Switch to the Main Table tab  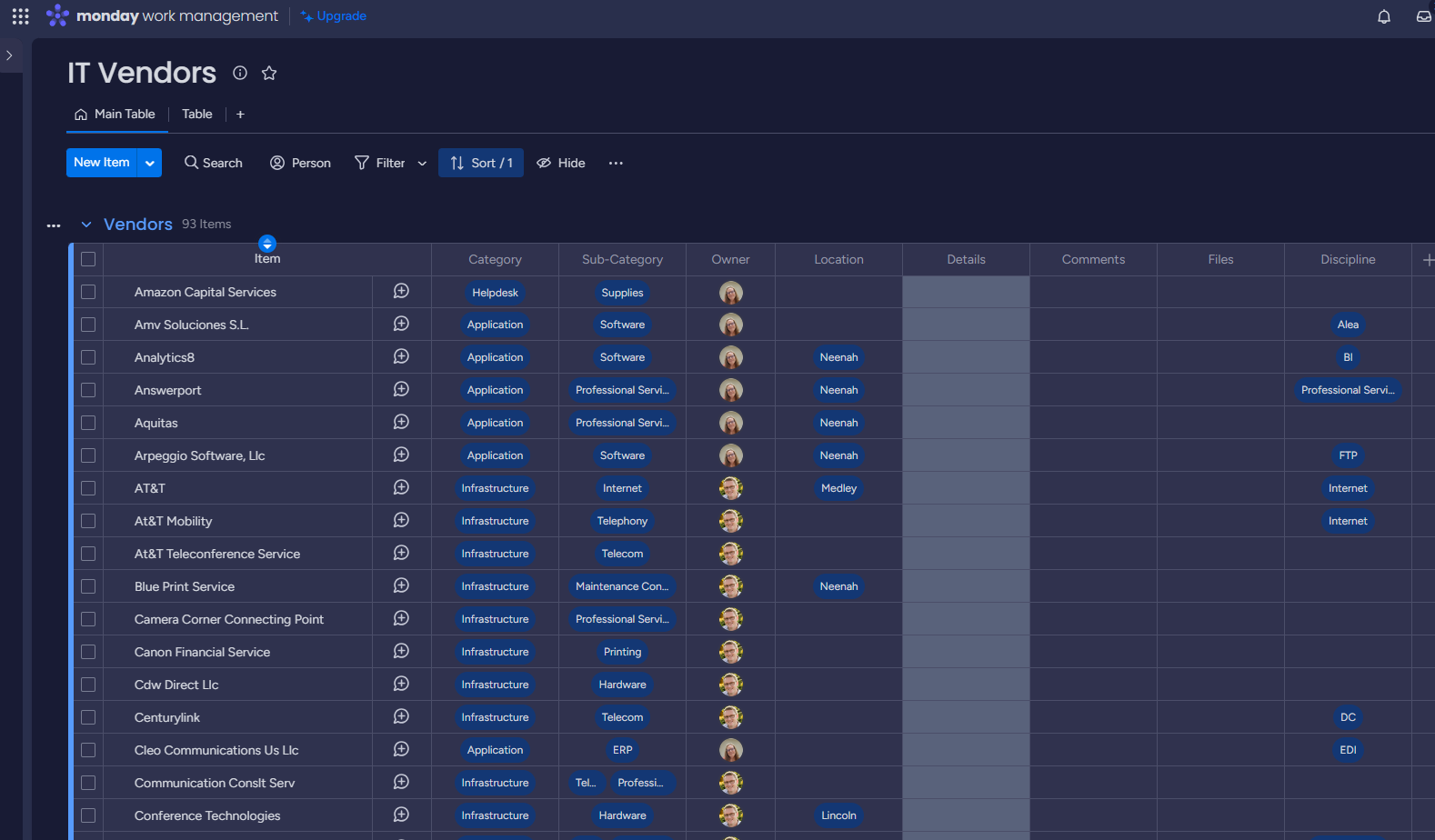[115, 115]
